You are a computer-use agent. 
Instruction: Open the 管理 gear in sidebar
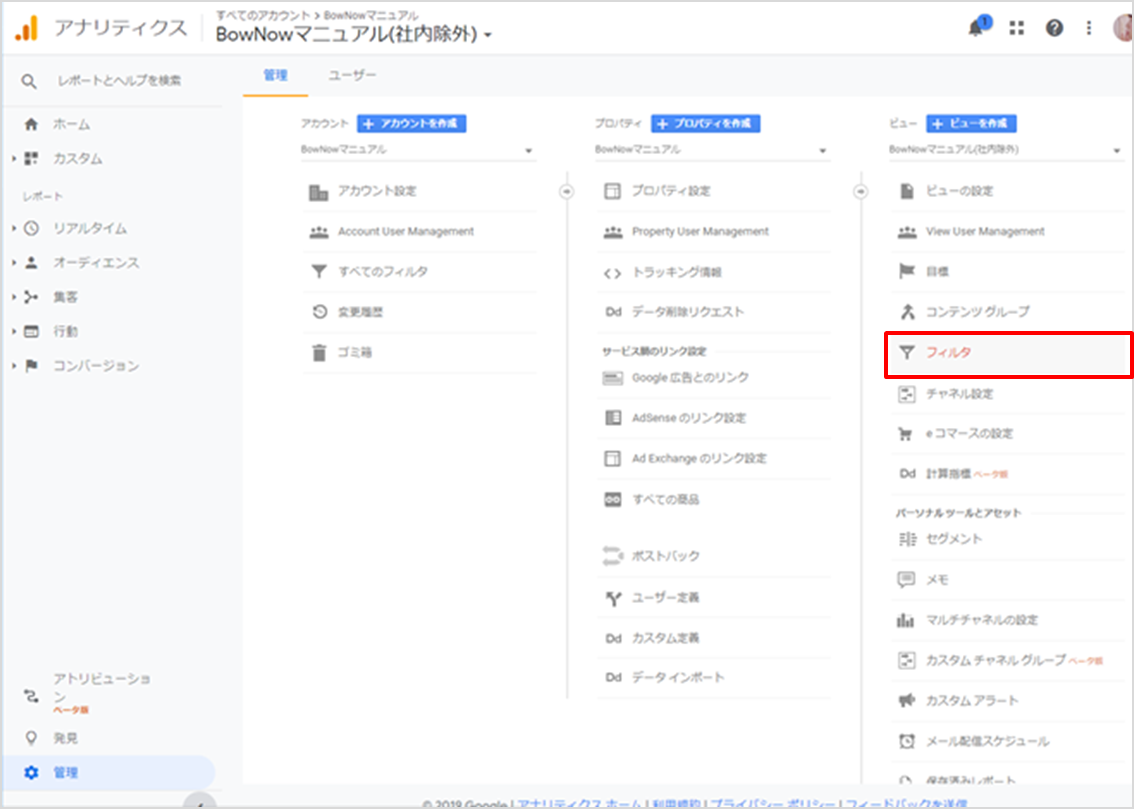31,772
